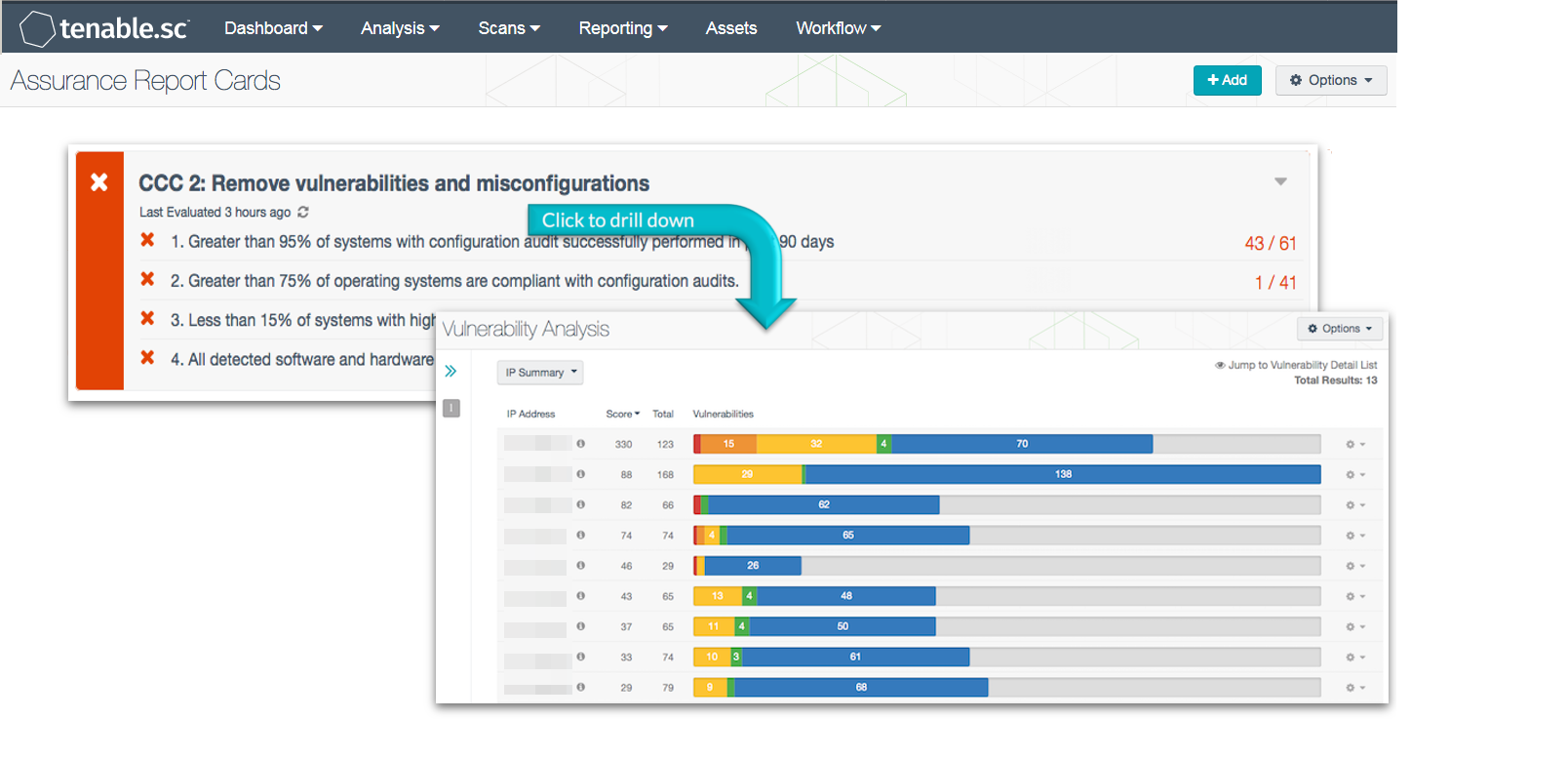Image resolution: width=1568 pixels, height=759 pixels.
Task: Open Assurance Report Cards Options dropdown
Action: (x=1331, y=80)
